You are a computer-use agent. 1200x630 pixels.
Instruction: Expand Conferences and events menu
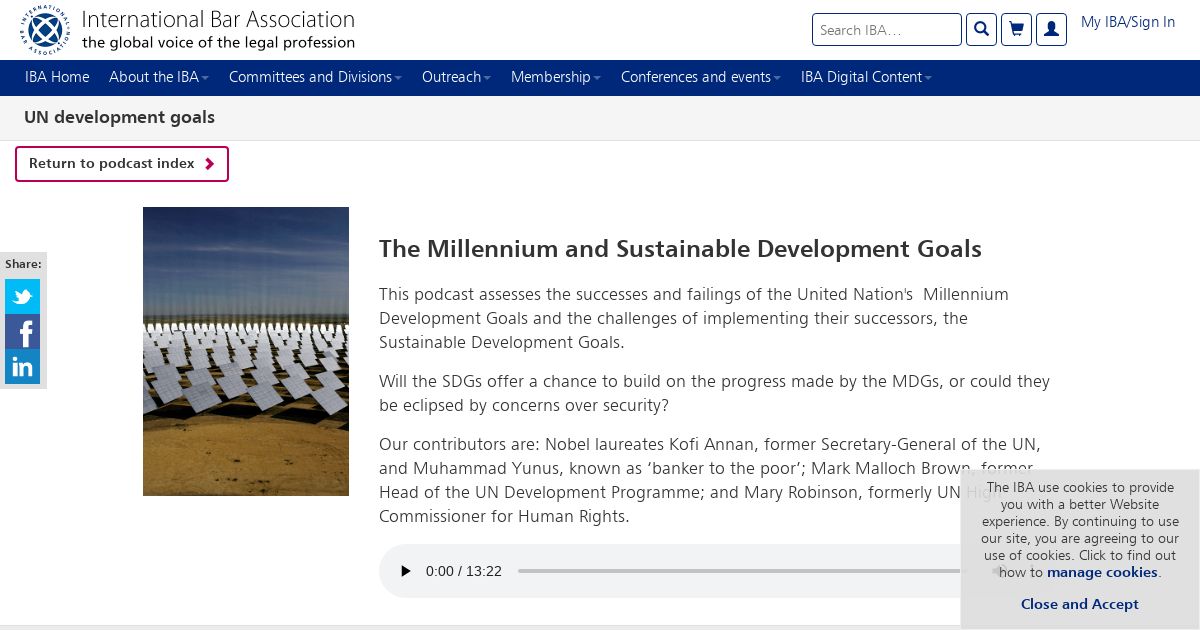(701, 77)
